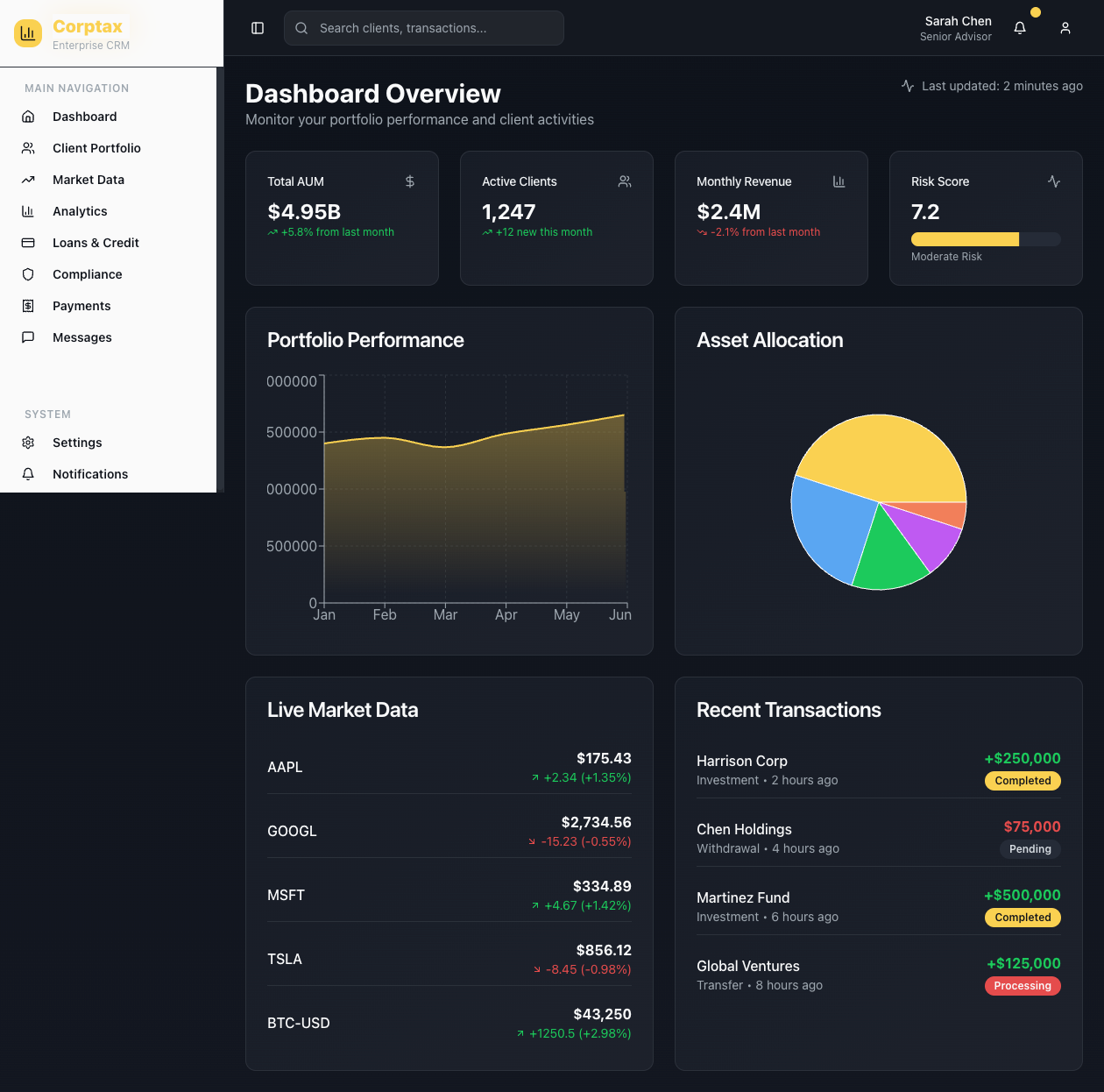This screenshot has height=1092, width=1104.
Task: Click the activity icon on Risk Score
Action: (x=1054, y=181)
